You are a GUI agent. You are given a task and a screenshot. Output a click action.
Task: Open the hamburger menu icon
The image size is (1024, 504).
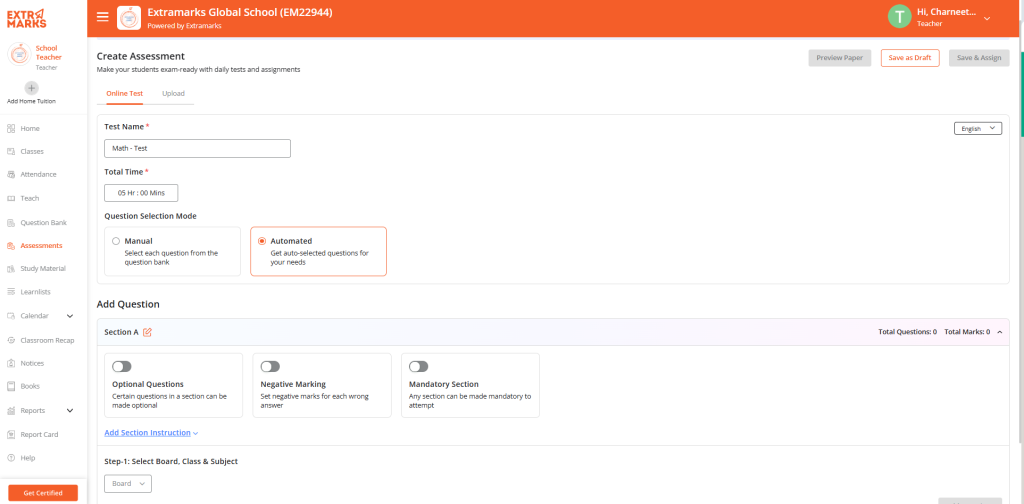(x=103, y=17)
